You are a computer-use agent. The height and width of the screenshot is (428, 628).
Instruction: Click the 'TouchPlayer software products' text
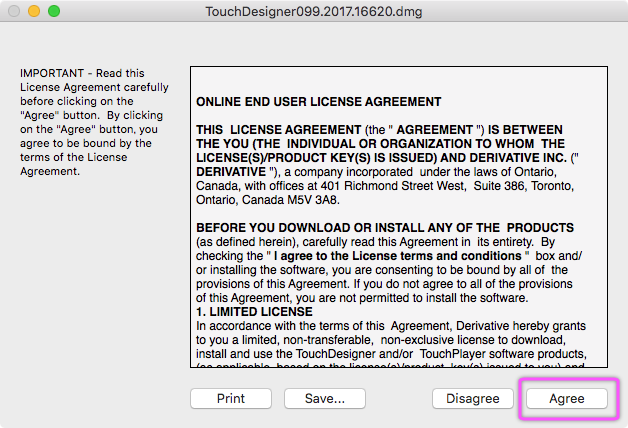click(487, 354)
